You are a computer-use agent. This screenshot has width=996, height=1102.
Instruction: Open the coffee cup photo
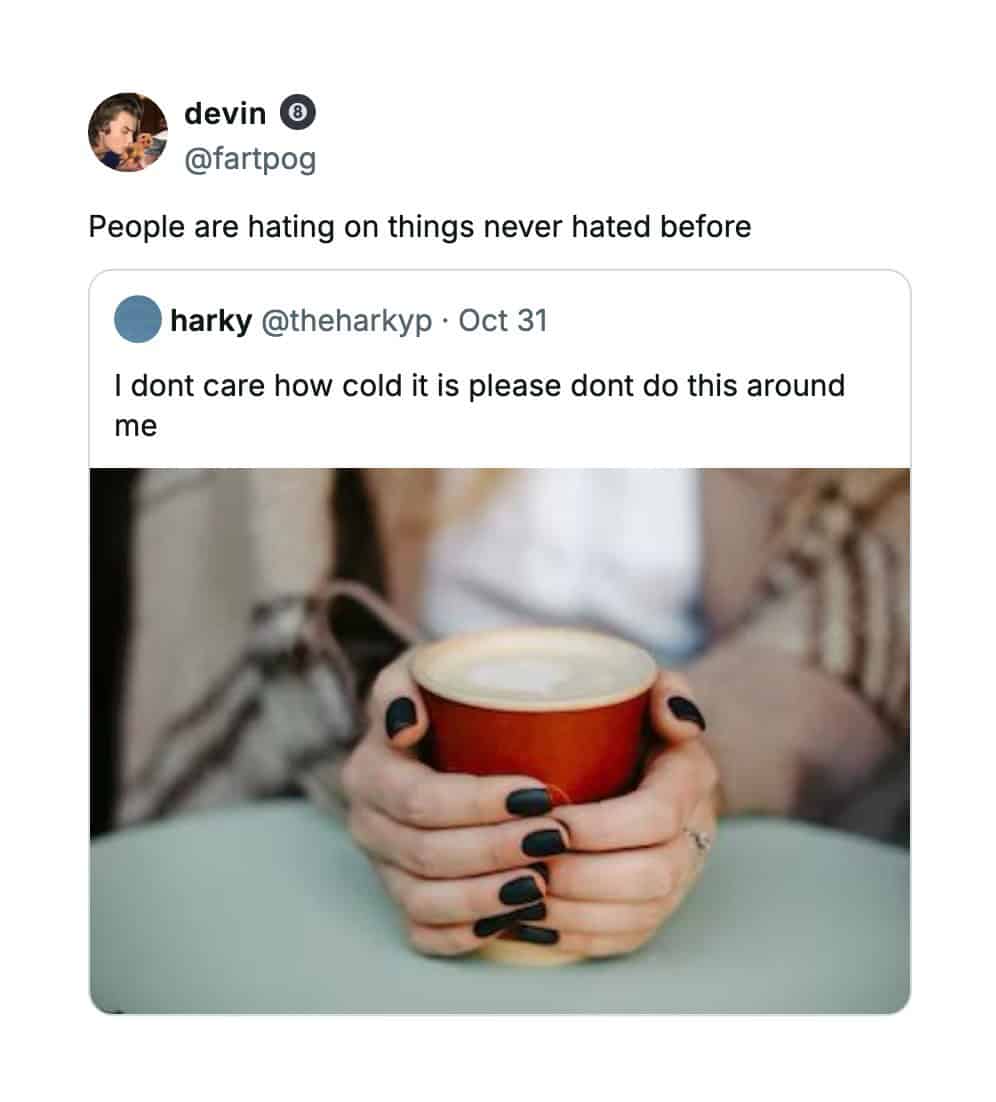click(500, 741)
